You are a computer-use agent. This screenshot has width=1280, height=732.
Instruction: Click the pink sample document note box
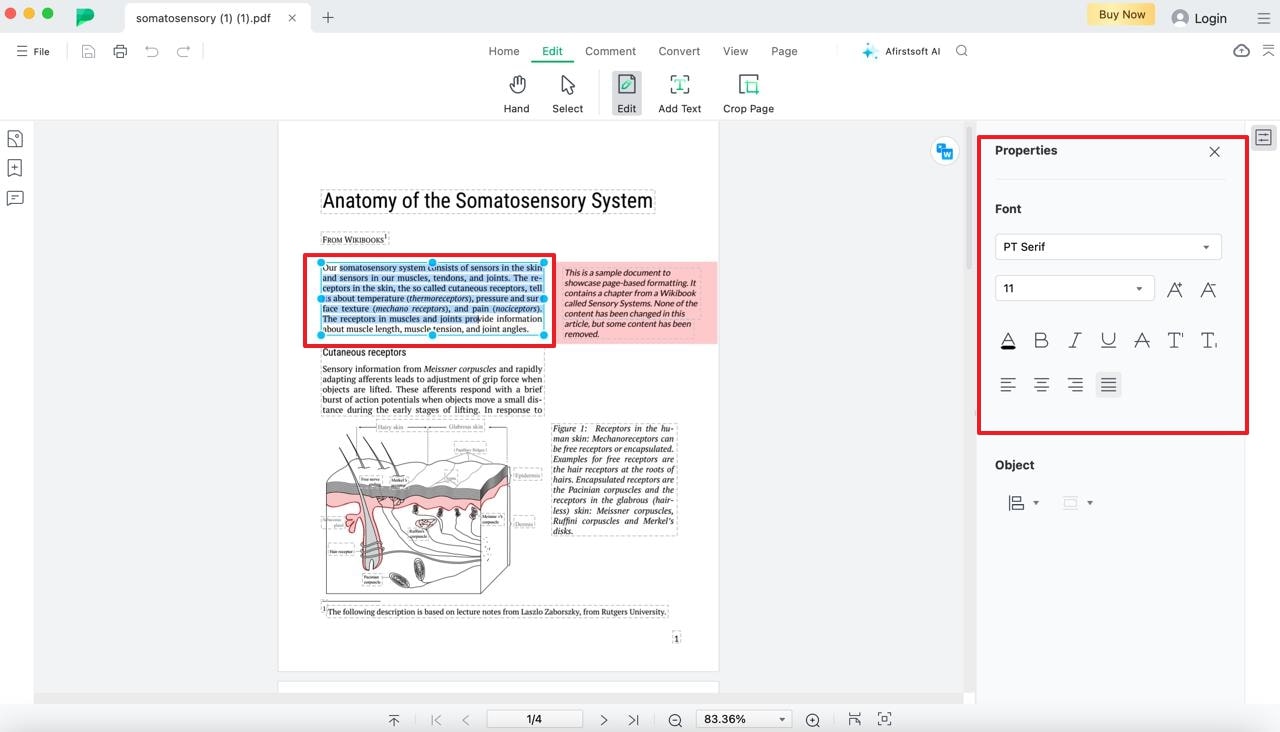coord(636,303)
